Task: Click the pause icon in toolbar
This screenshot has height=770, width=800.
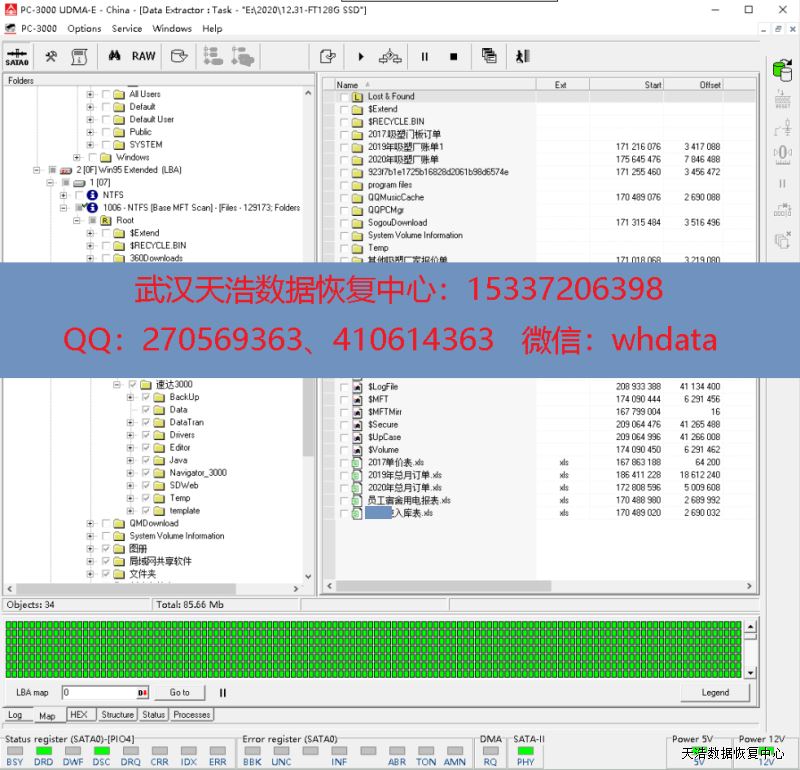Action: 425,57
